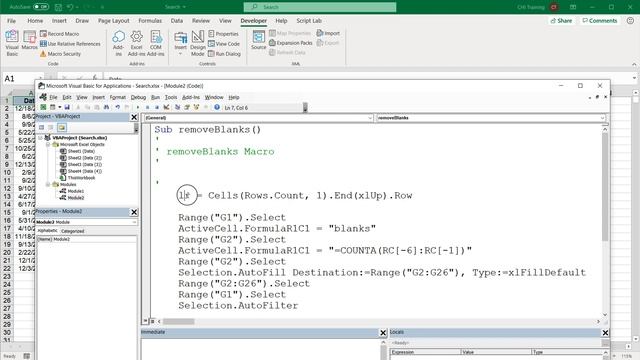Open the Debug menu in VBA editor

pyautogui.click(x=138, y=97)
